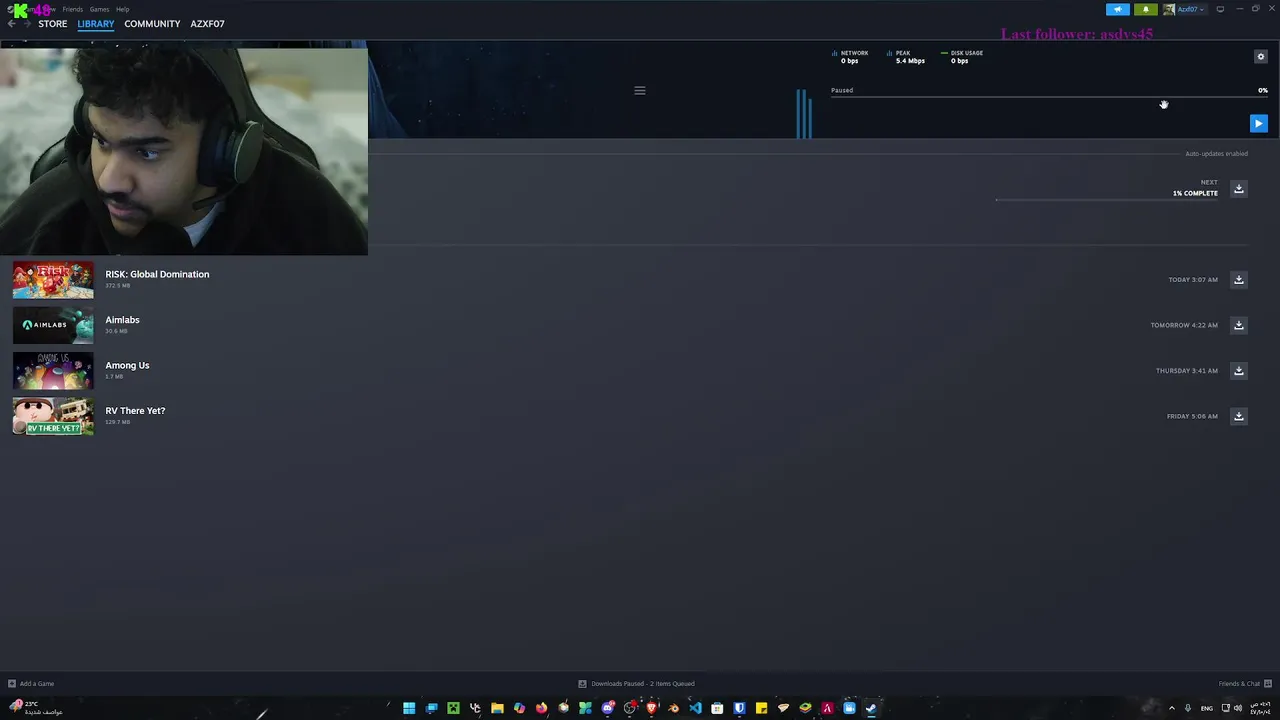Screen dimensions: 1280x720
Task: Click progress bar under 1% COMPLETE
Action: 1106,199
